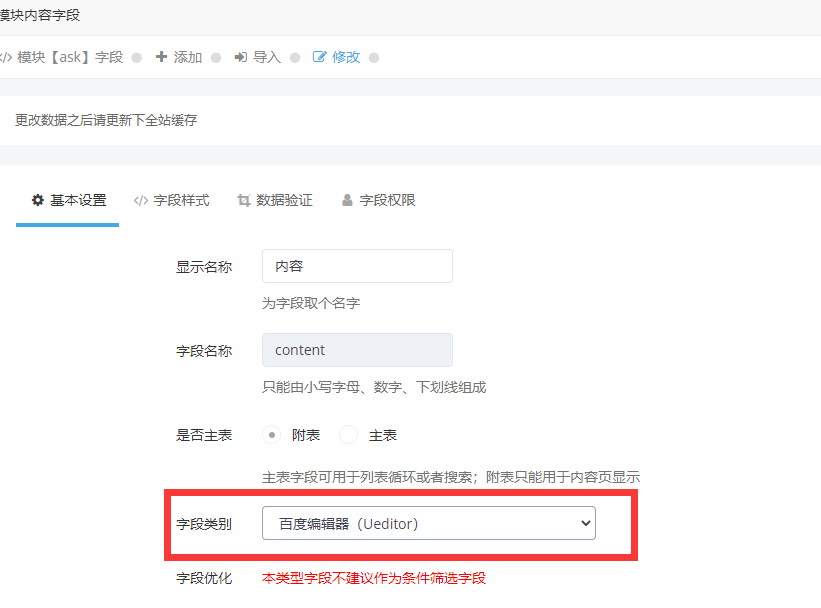Open the 字段权限 tab

point(379,200)
